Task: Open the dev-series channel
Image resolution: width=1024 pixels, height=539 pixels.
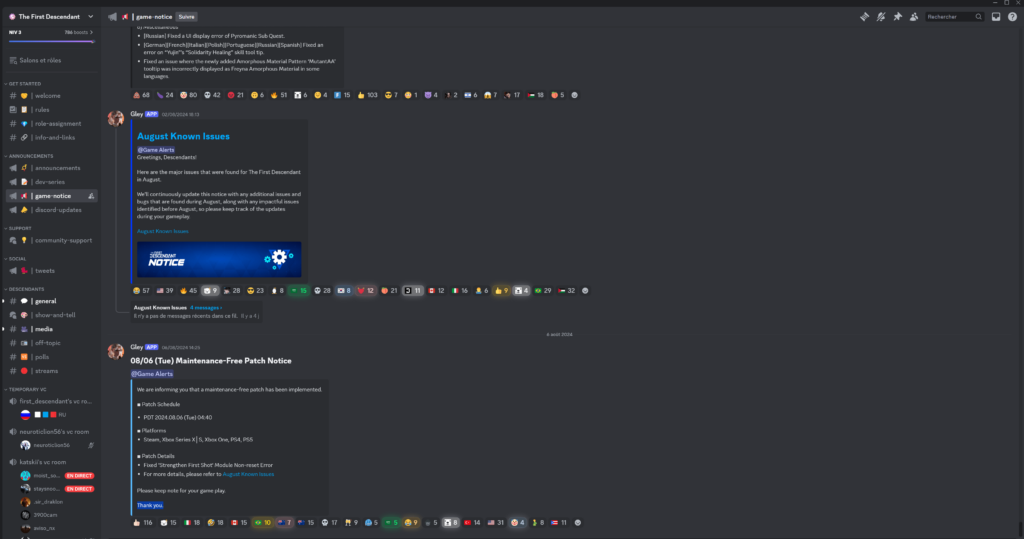Action: click(52, 182)
